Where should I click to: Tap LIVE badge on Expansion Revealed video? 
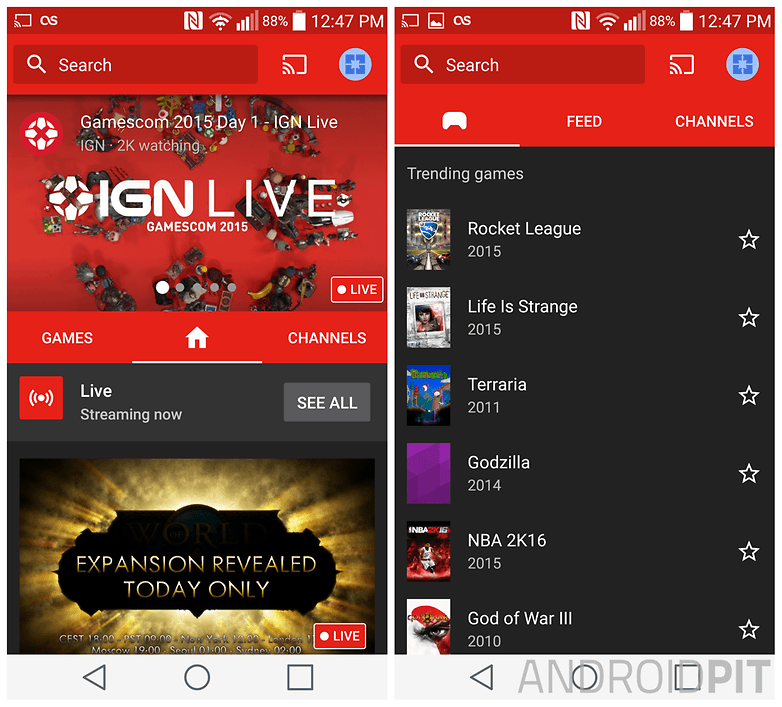click(x=340, y=636)
